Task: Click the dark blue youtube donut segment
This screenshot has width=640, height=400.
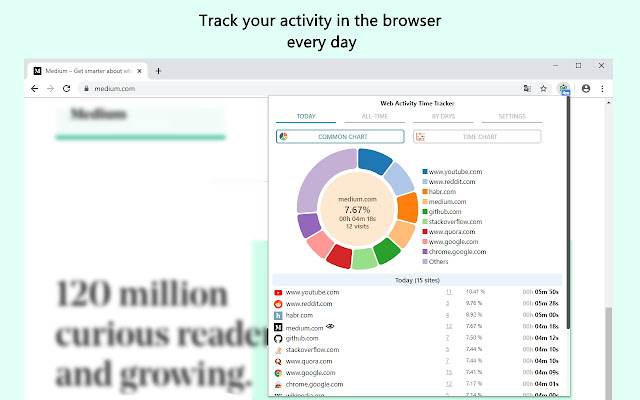Action: click(x=374, y=160)
